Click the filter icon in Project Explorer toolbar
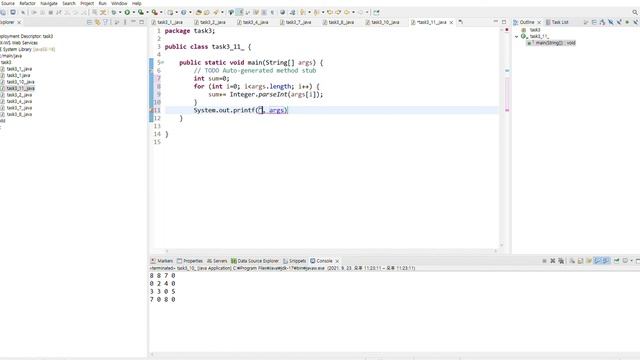Image resolution: width=640 pixels, height=360 pixels. coord(106,22)
